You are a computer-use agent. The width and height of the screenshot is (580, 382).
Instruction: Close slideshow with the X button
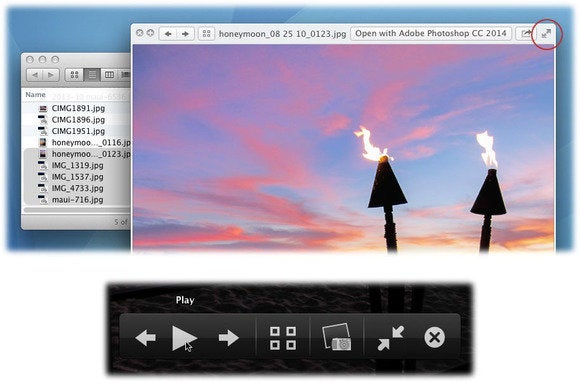(x=434, y=338)
